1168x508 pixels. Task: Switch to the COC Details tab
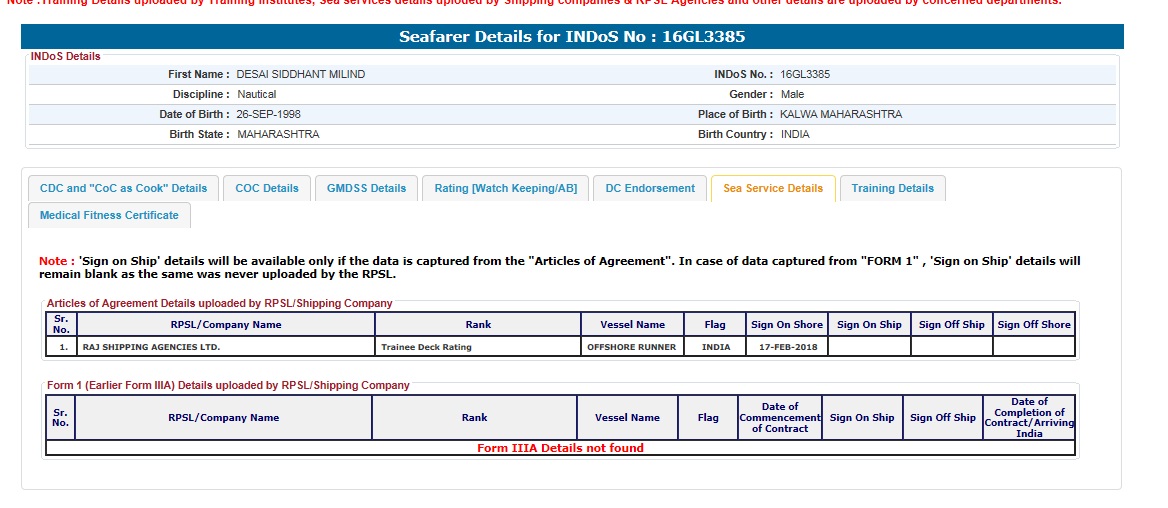(x=267, y=188)
